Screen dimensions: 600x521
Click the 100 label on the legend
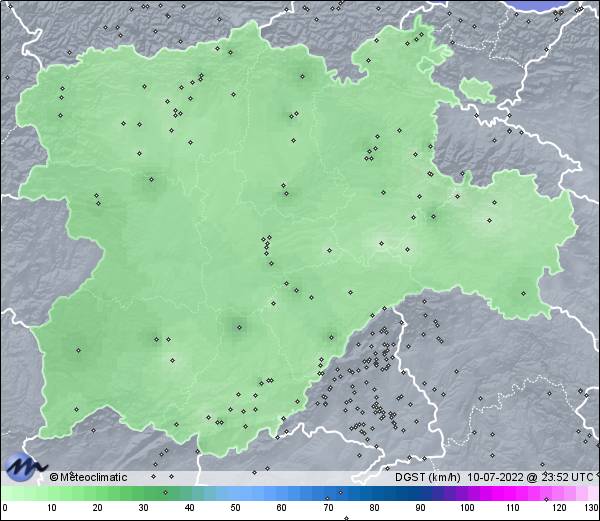pyautogui.click(x=466, y=509)
